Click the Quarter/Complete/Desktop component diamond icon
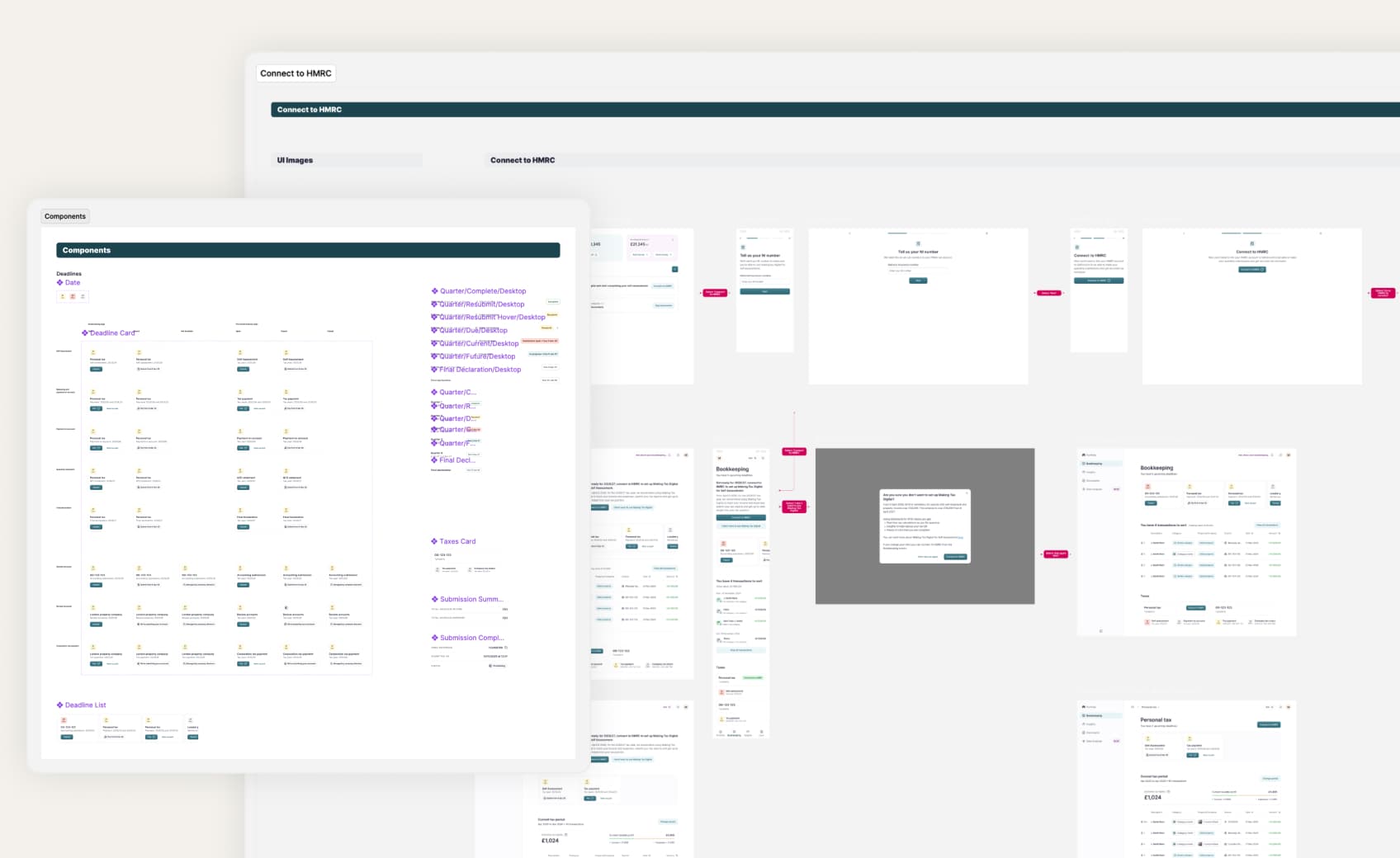Screen dimensions: 1400x858 pos(434,290)
